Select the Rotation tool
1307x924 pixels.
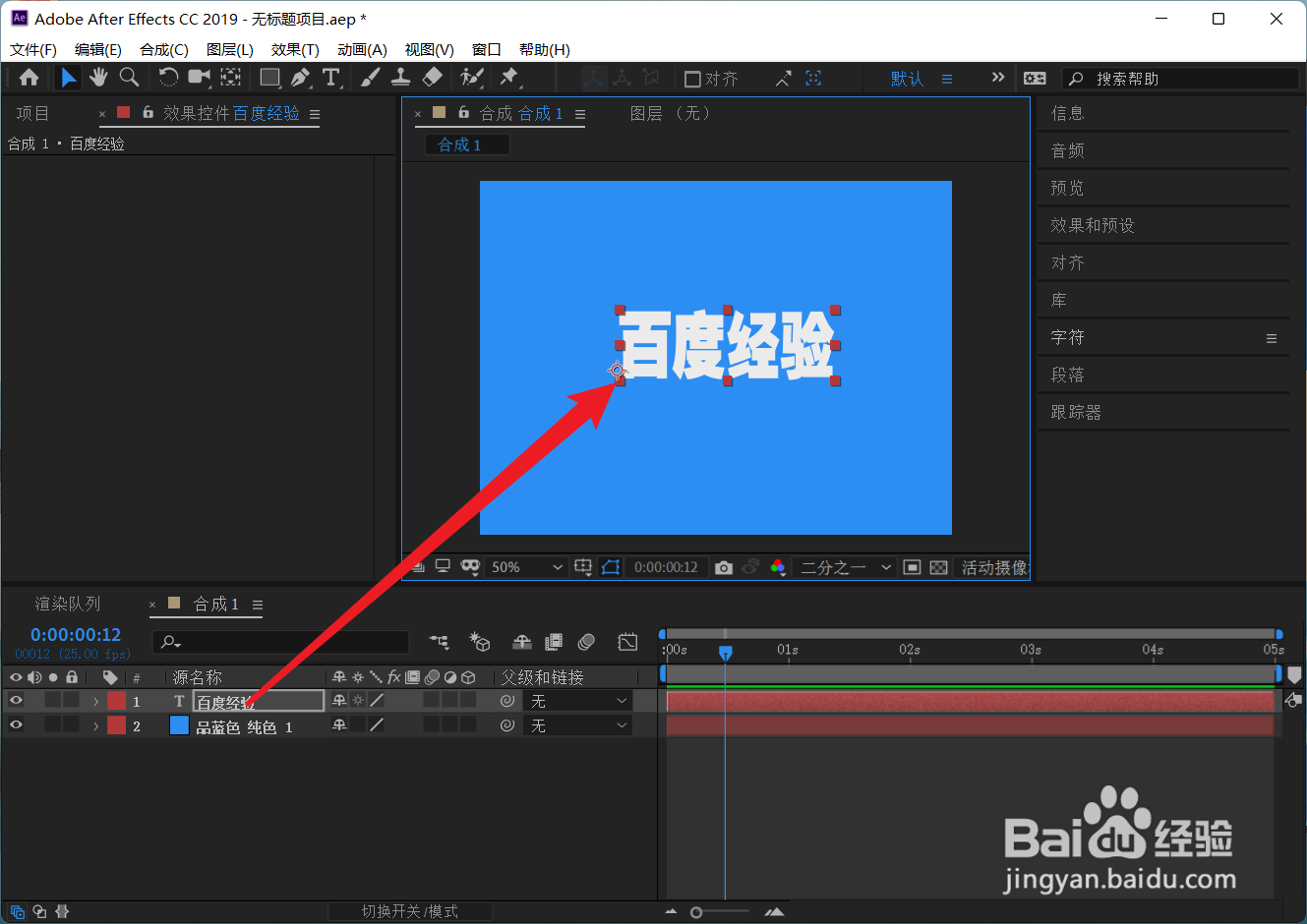168,78
